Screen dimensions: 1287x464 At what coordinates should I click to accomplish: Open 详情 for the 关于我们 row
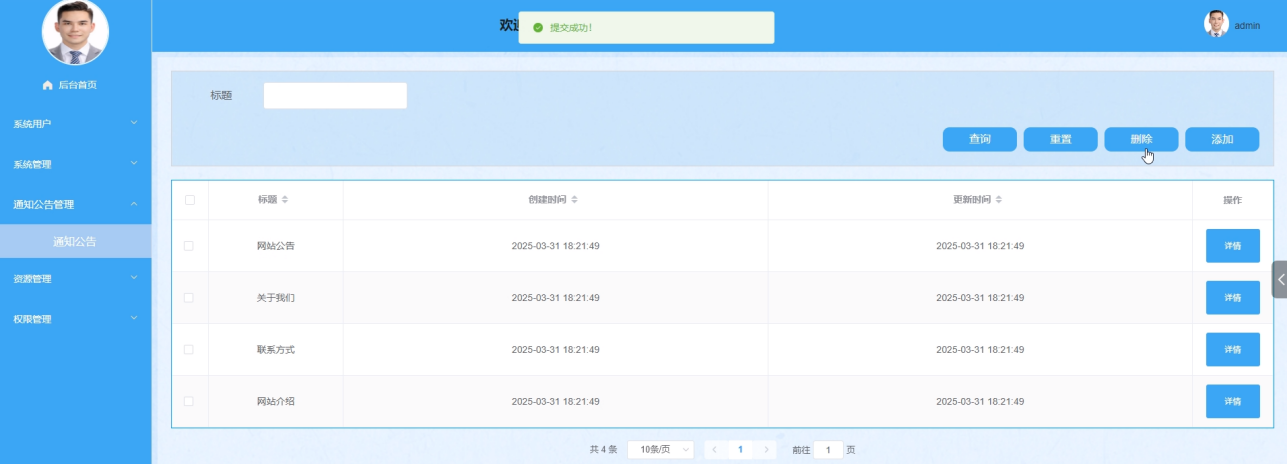coord(1233,298)
